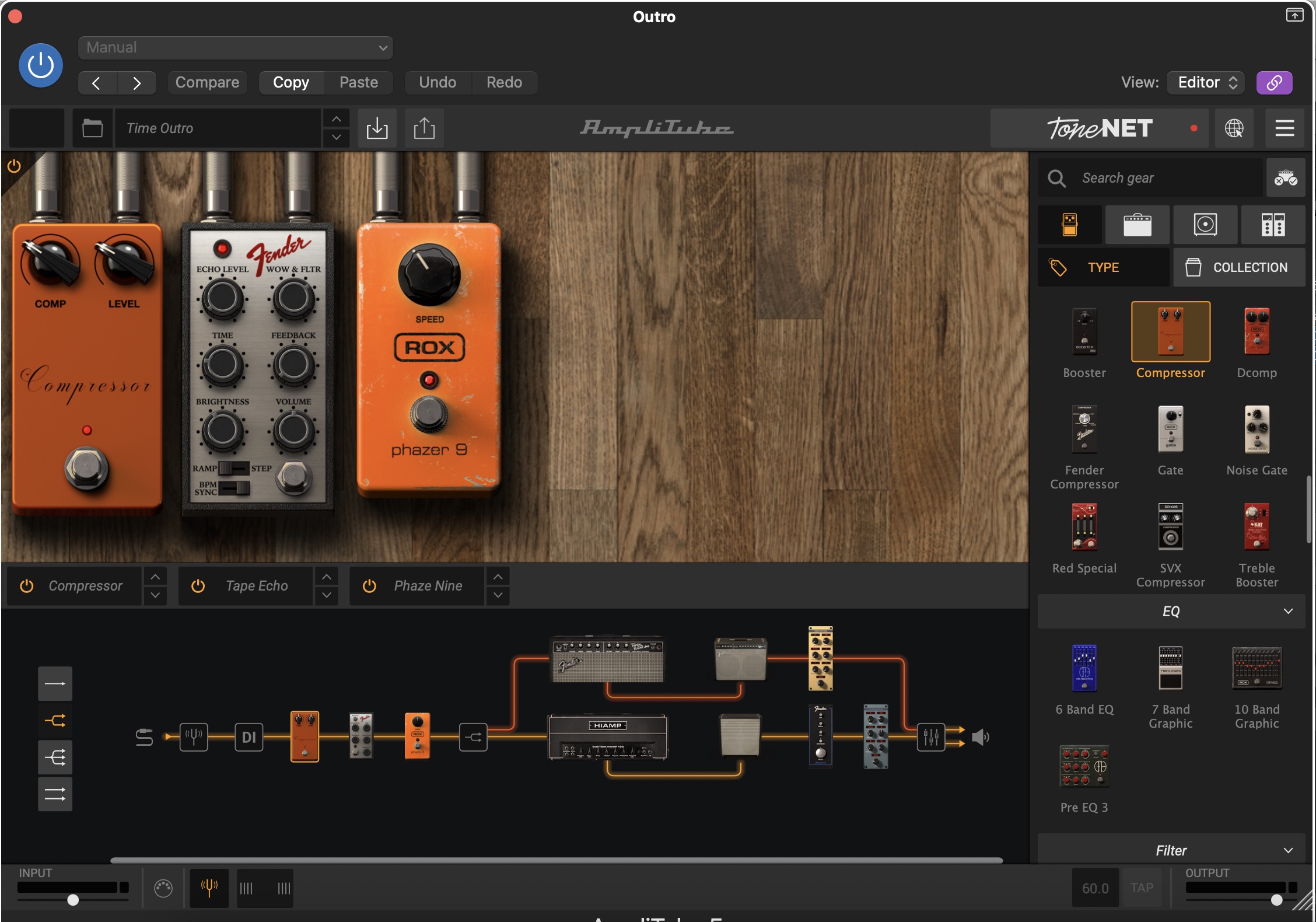Viewport: 1316px width, 922px height.
Task: Click the HIAMP amp in the chain
Action: tap(607, 737)
